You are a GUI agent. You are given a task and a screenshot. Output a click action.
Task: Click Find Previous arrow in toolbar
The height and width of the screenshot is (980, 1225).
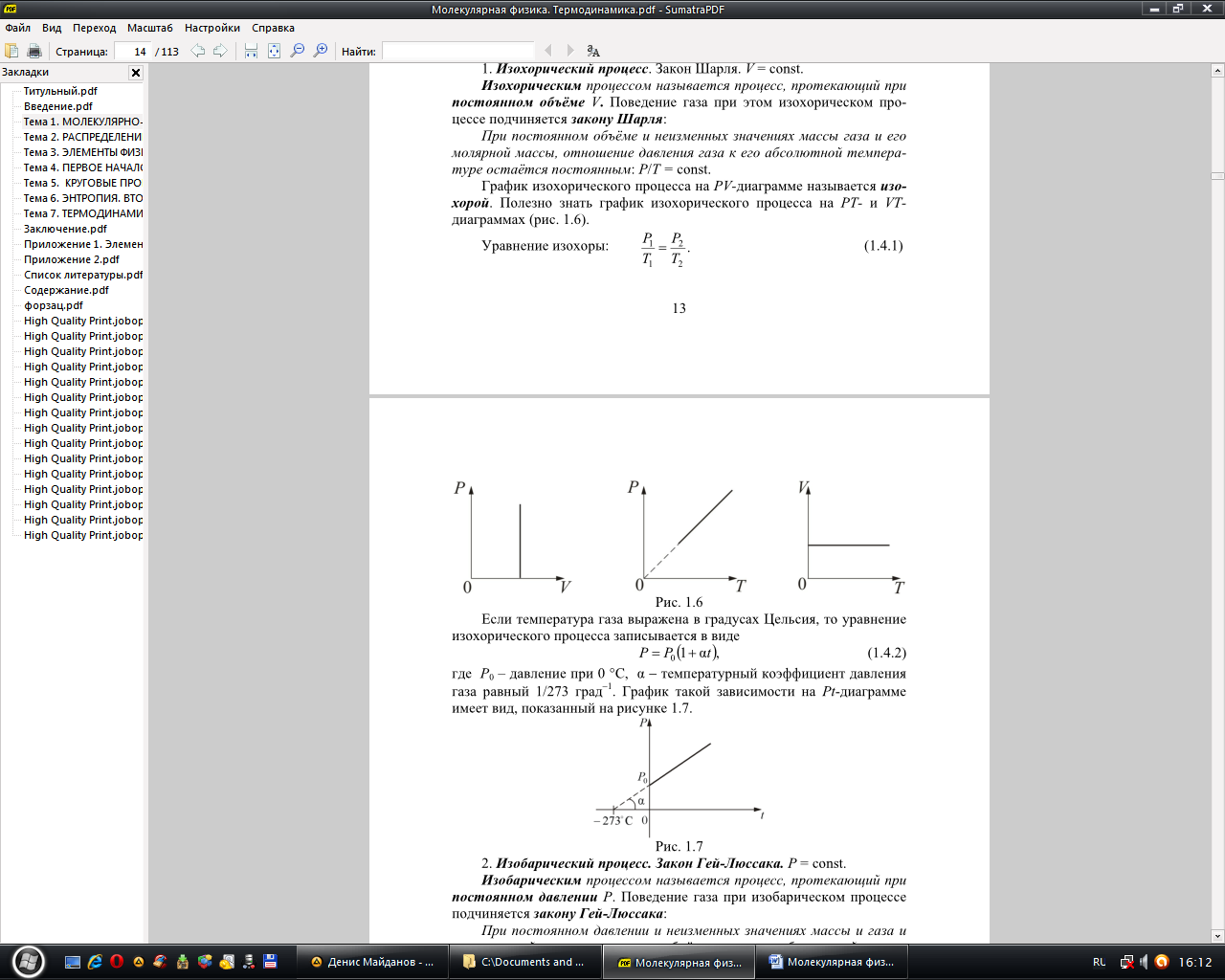[x=548, y=51]
